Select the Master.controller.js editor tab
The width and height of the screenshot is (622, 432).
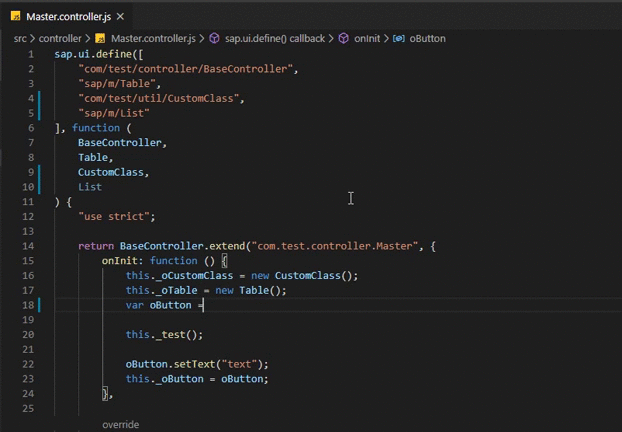coord(68,17)
